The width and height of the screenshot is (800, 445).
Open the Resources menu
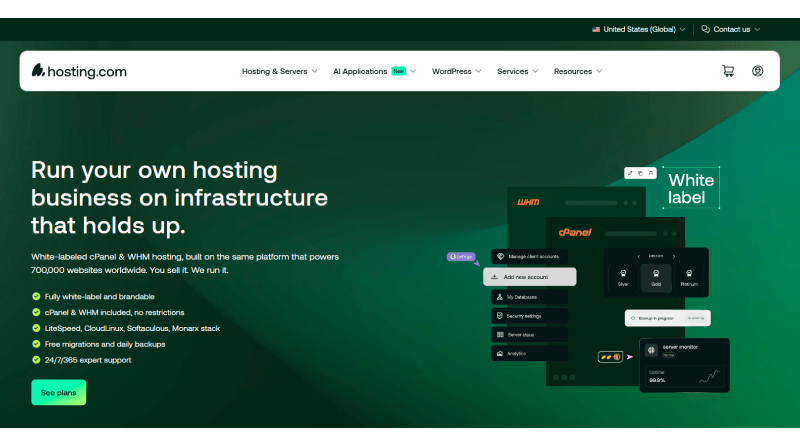pos(578,71)
